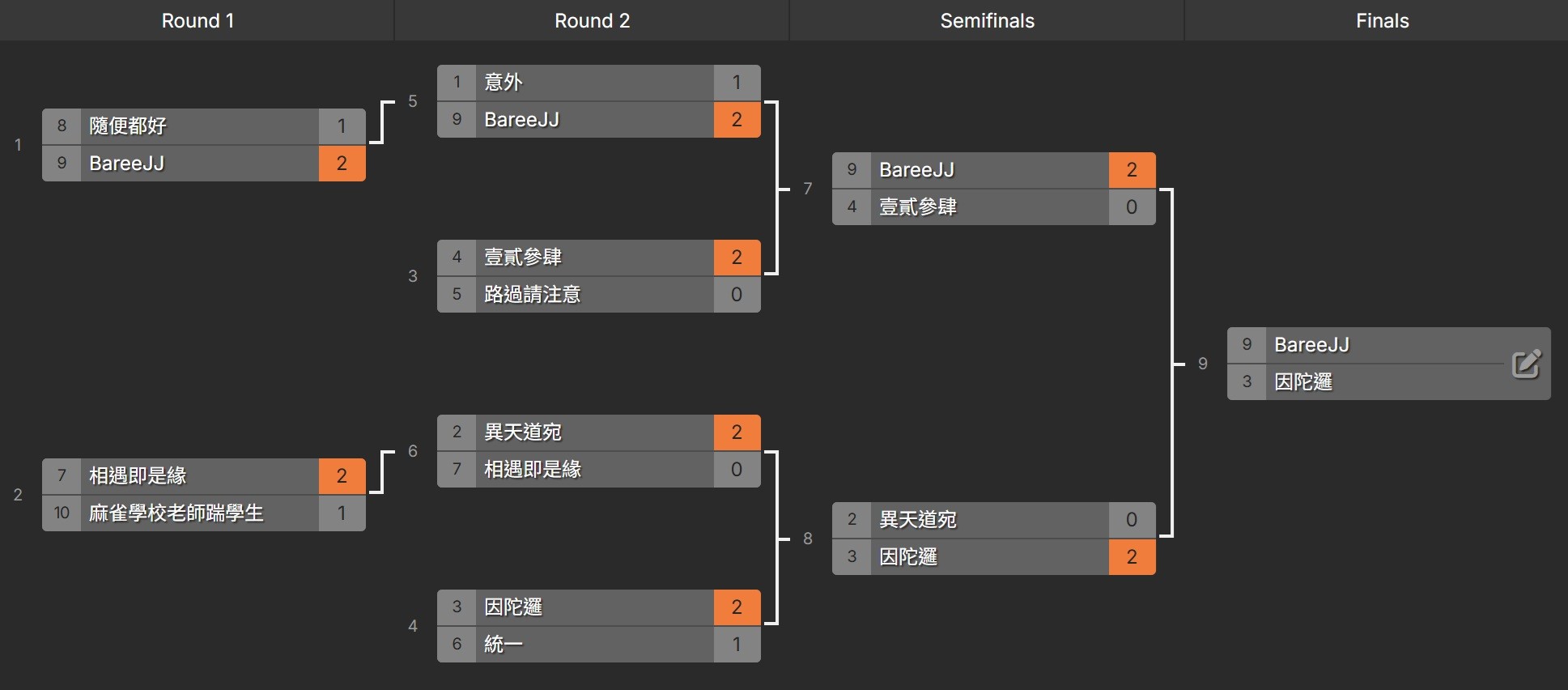1568x690 pixels.
Task: Click 壹貳參肆 in the Semifinals match
Action: click(x=918, y=207)
